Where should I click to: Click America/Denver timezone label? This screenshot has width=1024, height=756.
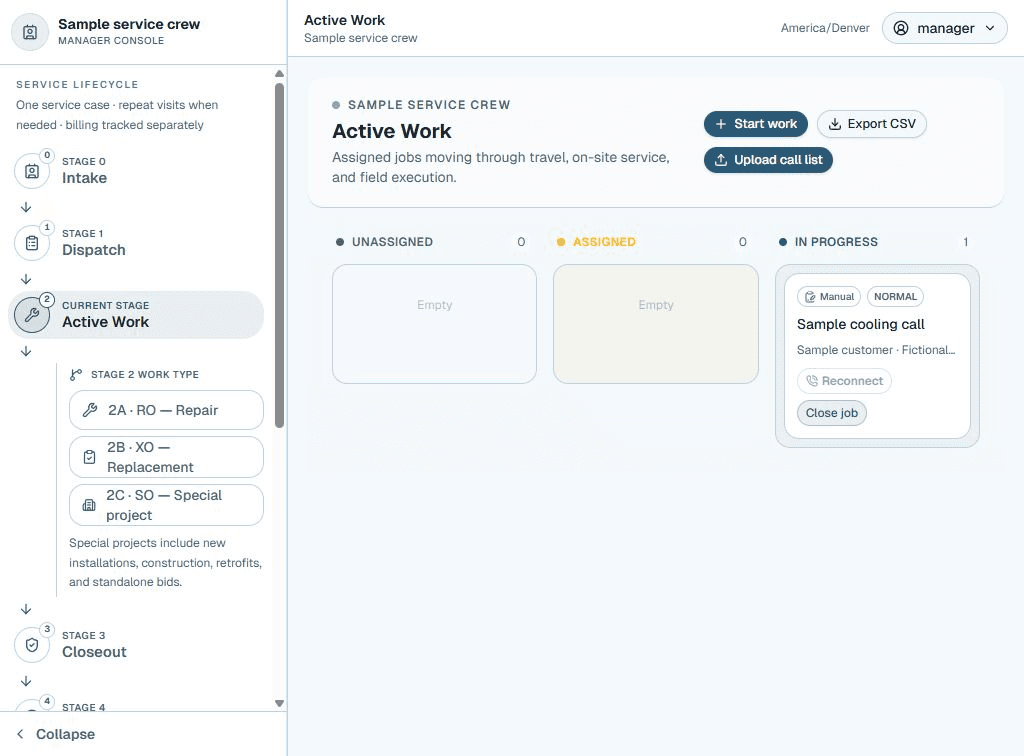point(825,28)
